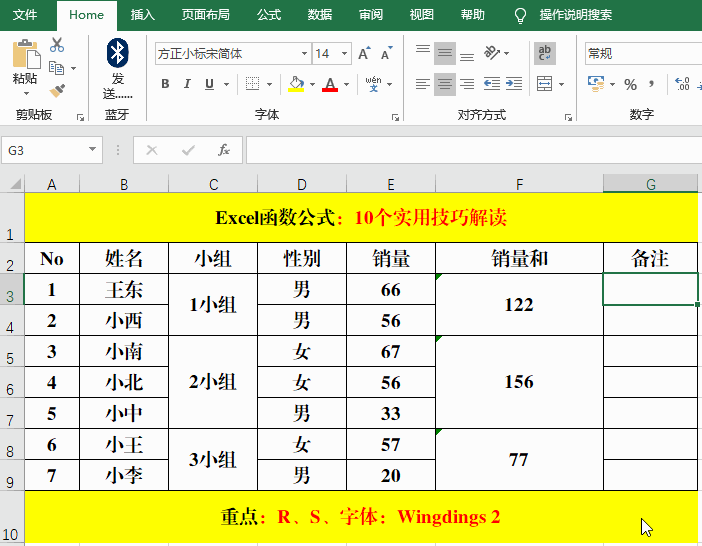This screenshot has width=702, height=546.
Task: Apply percent style format
Action: click(x=630, y=84)
